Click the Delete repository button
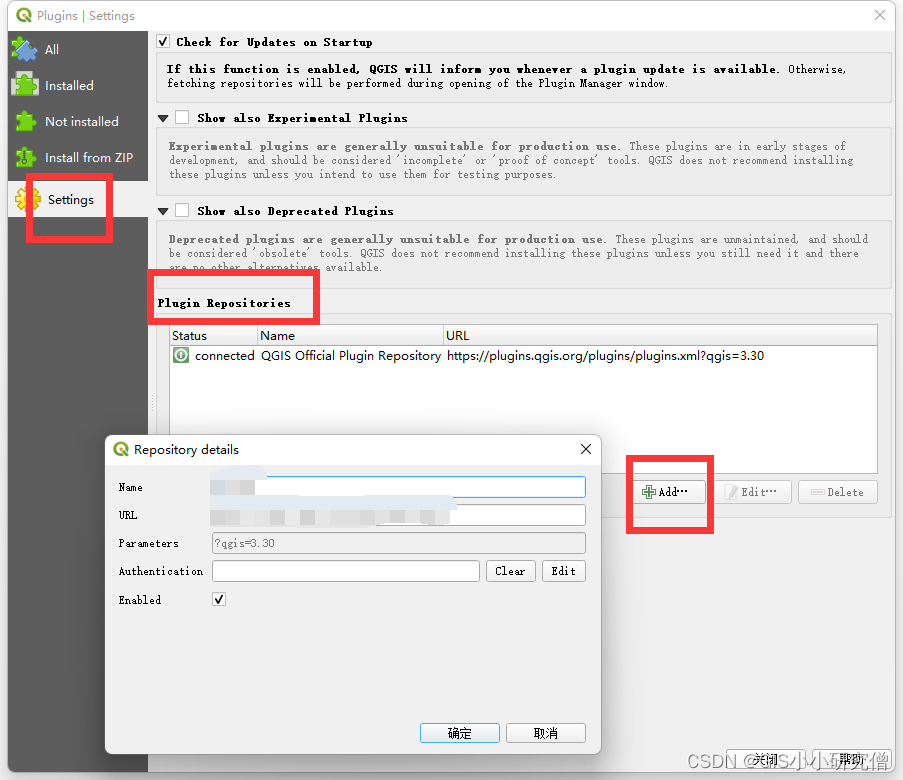The height and width of the screenshot is (780, 903). pyautogui.click(x=838, y=492)
